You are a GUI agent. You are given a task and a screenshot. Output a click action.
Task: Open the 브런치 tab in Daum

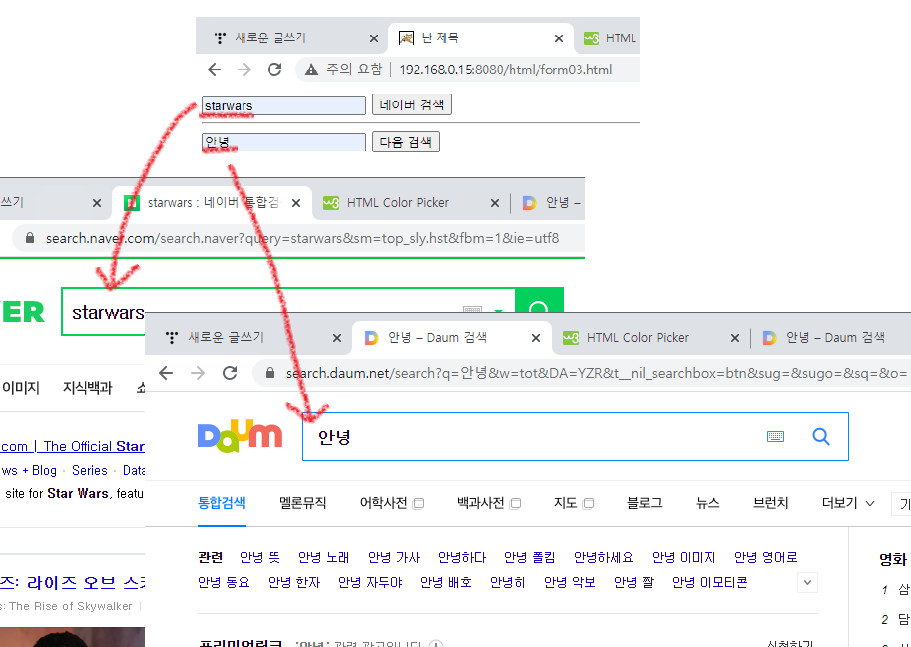click(770, 503)
